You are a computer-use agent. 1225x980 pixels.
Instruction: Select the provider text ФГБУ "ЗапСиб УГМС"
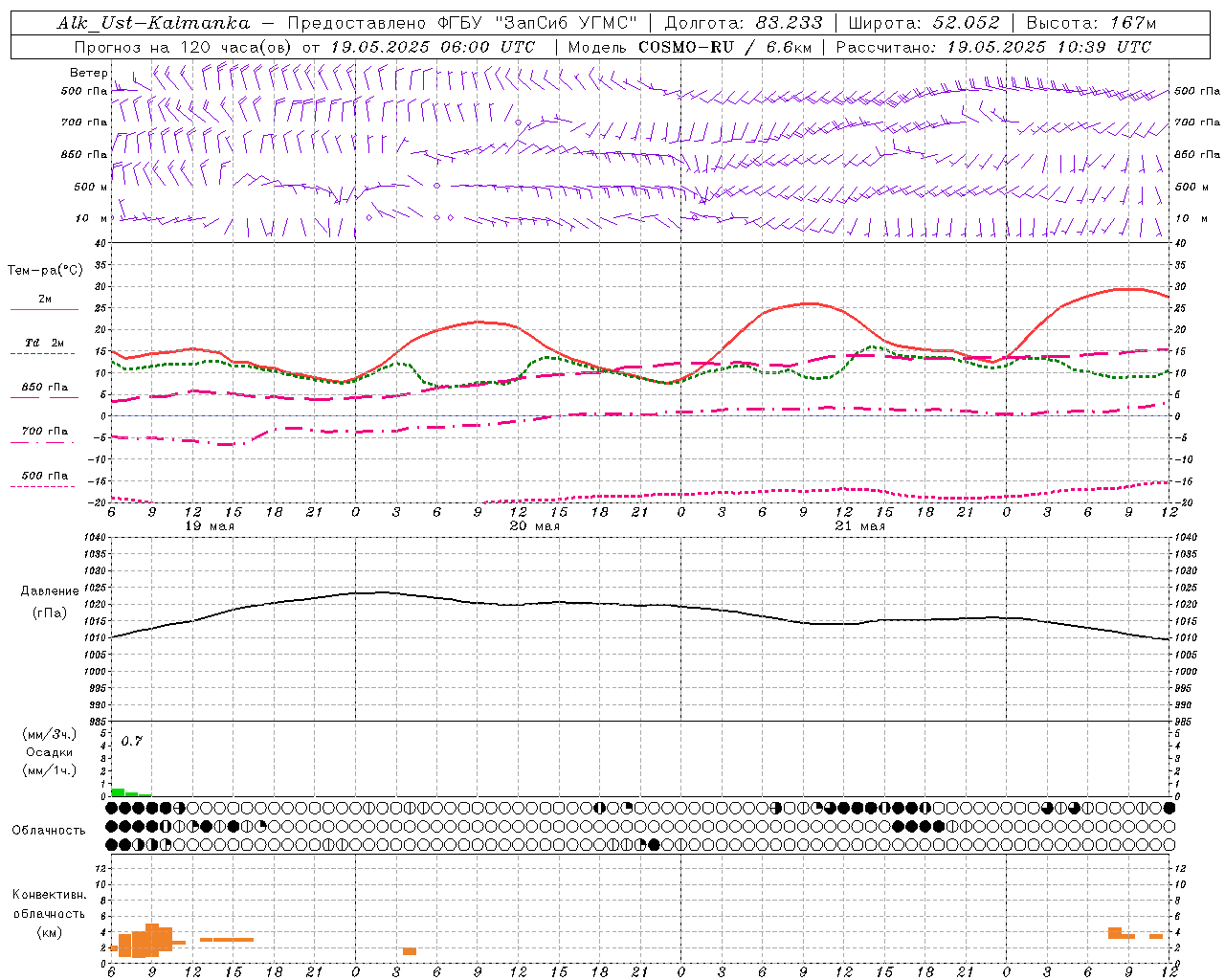pos(536,23)
